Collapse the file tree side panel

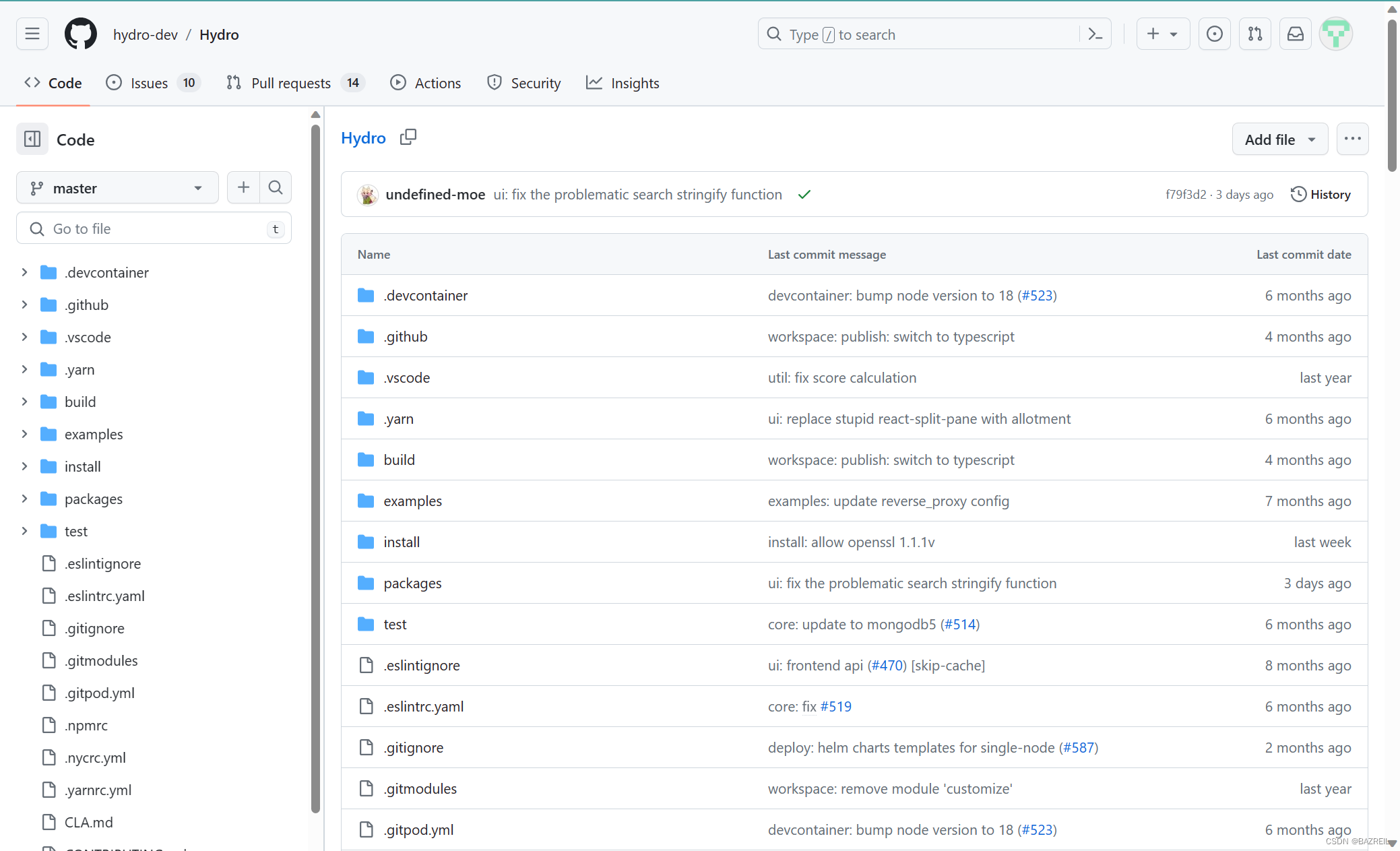(x=32, y=139)
